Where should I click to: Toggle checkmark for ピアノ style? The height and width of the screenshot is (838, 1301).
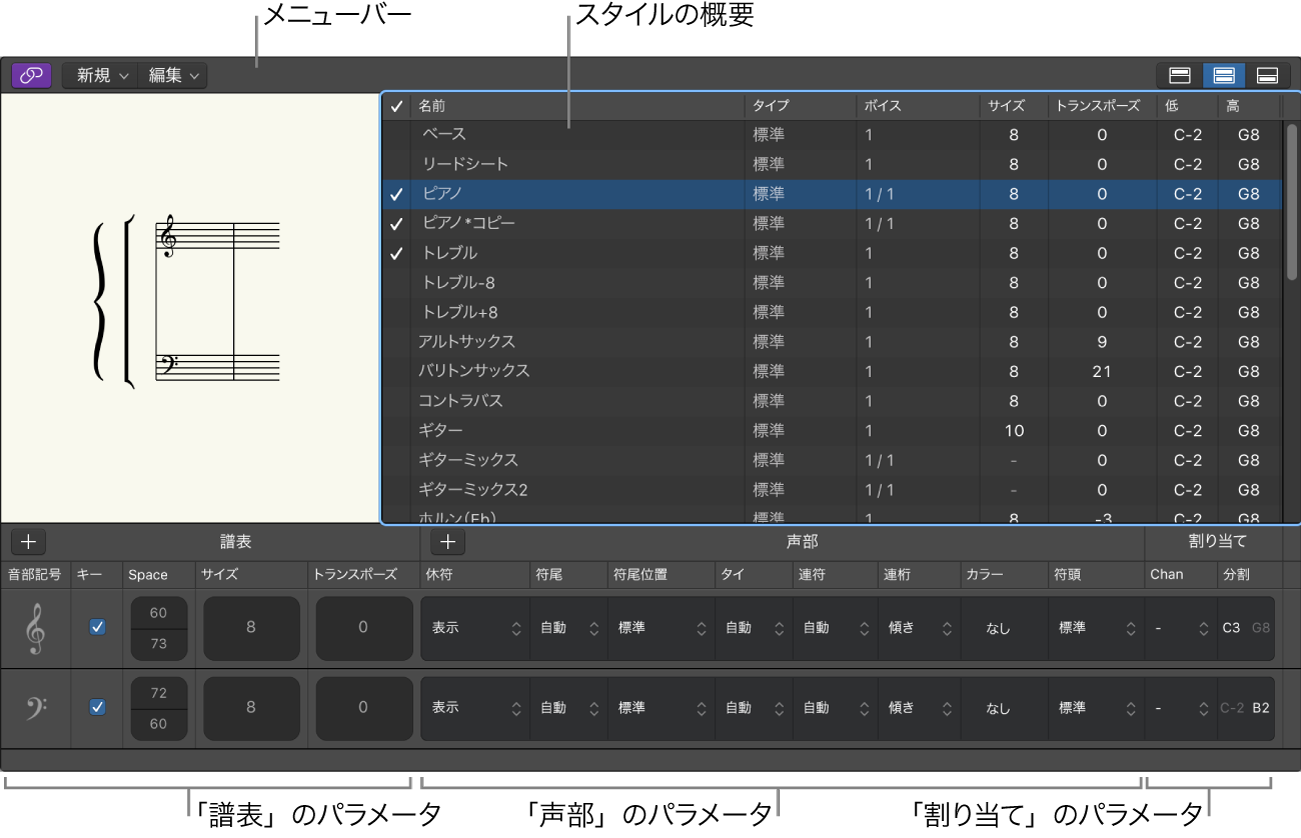click(396, 194)
